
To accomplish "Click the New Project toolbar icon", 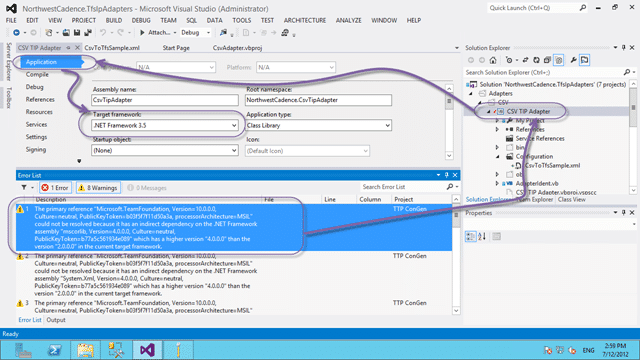I will (x=49, y=33).
